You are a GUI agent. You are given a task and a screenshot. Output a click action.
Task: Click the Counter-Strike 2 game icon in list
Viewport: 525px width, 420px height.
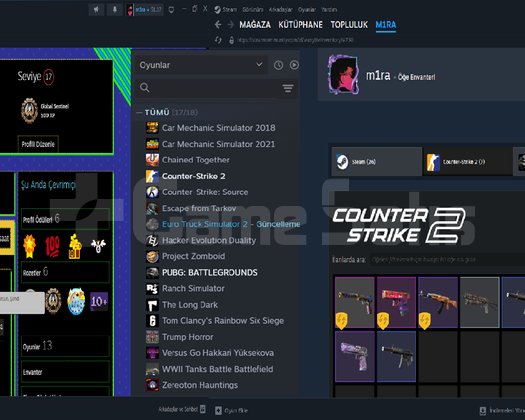coord(152,176)
